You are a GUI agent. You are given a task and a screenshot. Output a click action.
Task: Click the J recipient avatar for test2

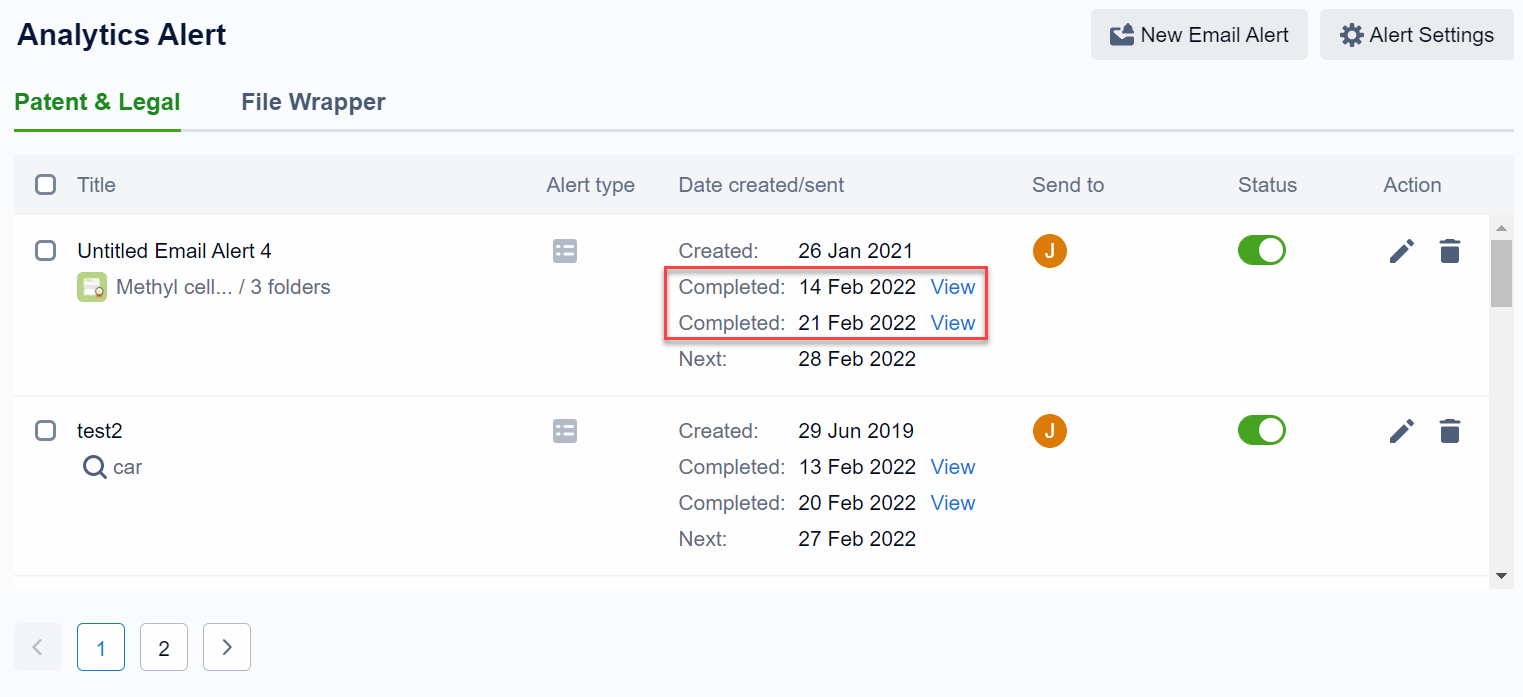coord(1049,431)
